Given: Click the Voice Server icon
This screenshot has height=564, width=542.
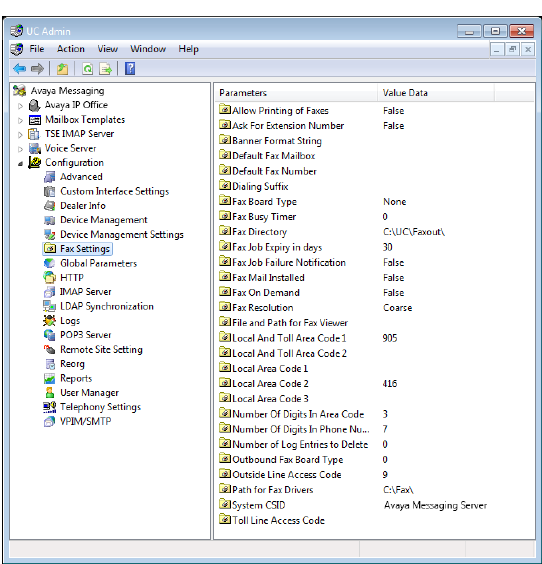Looking at the screenshot, I should pos(35,148).
